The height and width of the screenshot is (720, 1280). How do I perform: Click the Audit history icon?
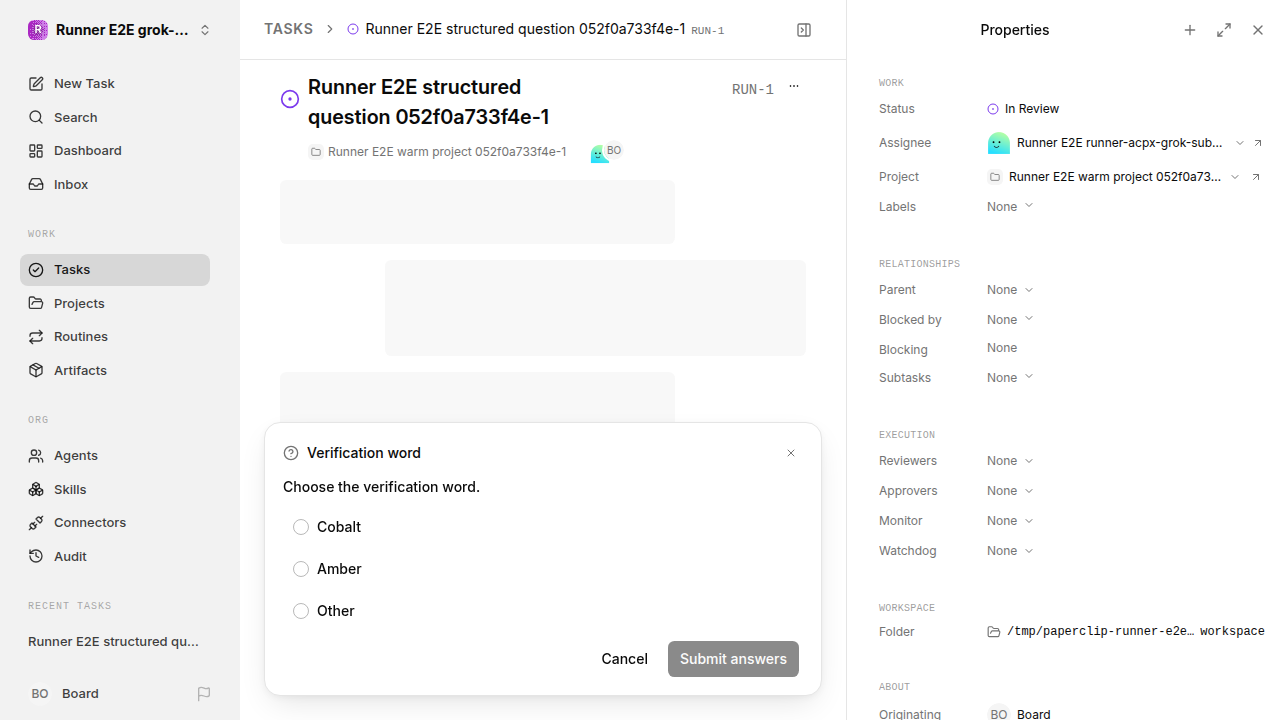[x=36, y=557]
